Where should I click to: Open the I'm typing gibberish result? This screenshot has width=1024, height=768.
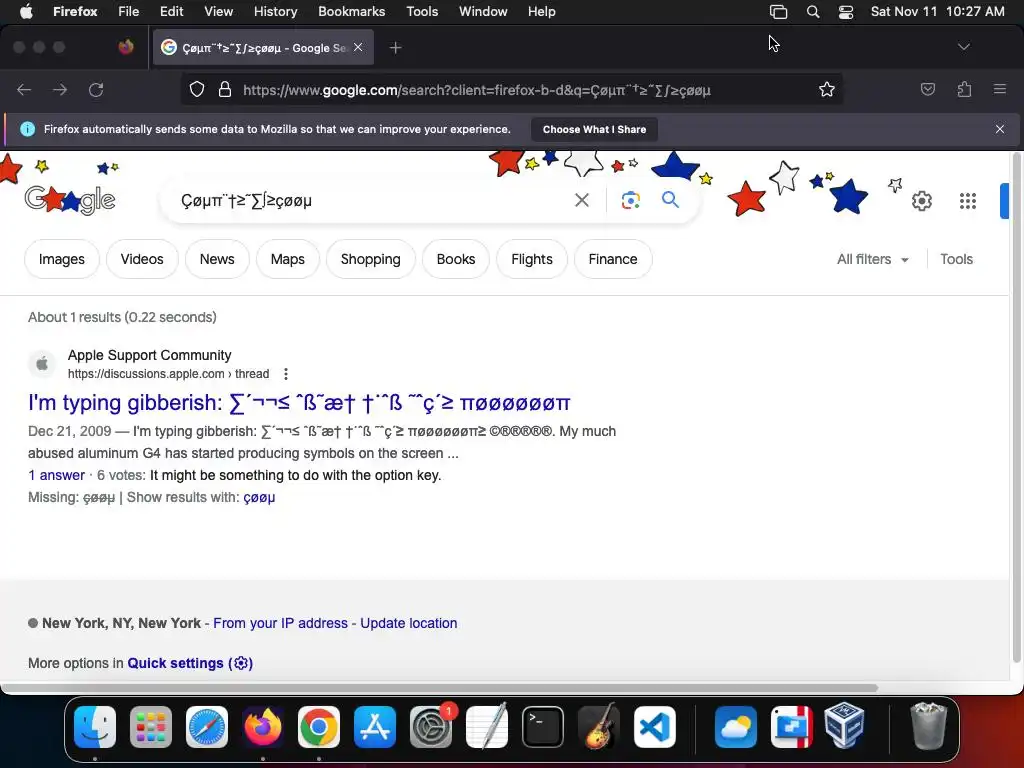pos(299,403)
